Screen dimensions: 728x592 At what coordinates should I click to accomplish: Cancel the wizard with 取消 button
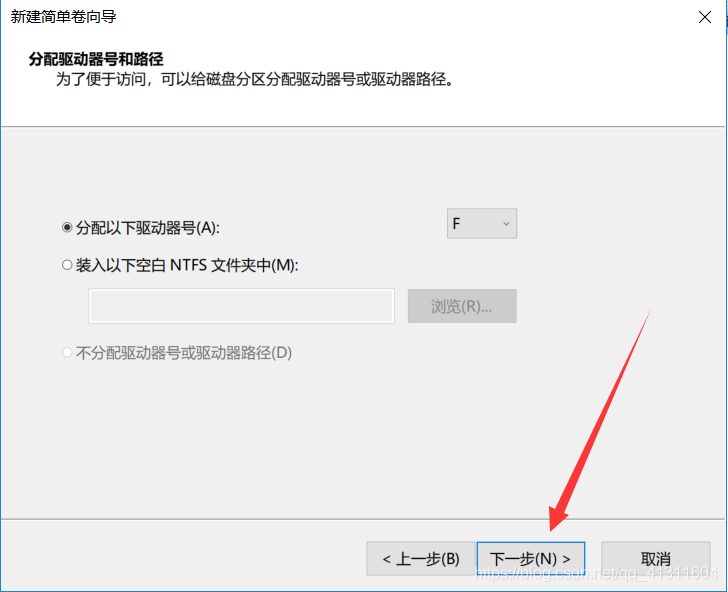[x=656, y=559]
